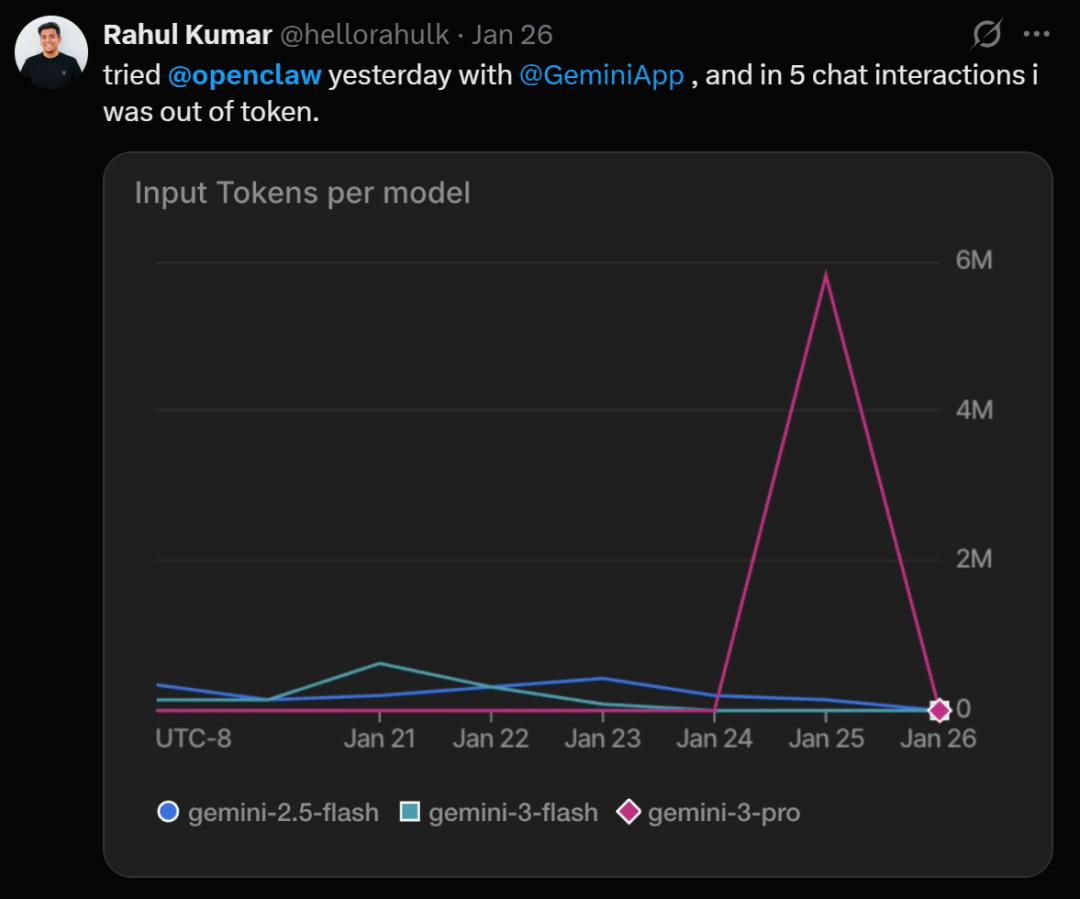
Task: Open the @openclaw mention link
Action: point(245,76)
